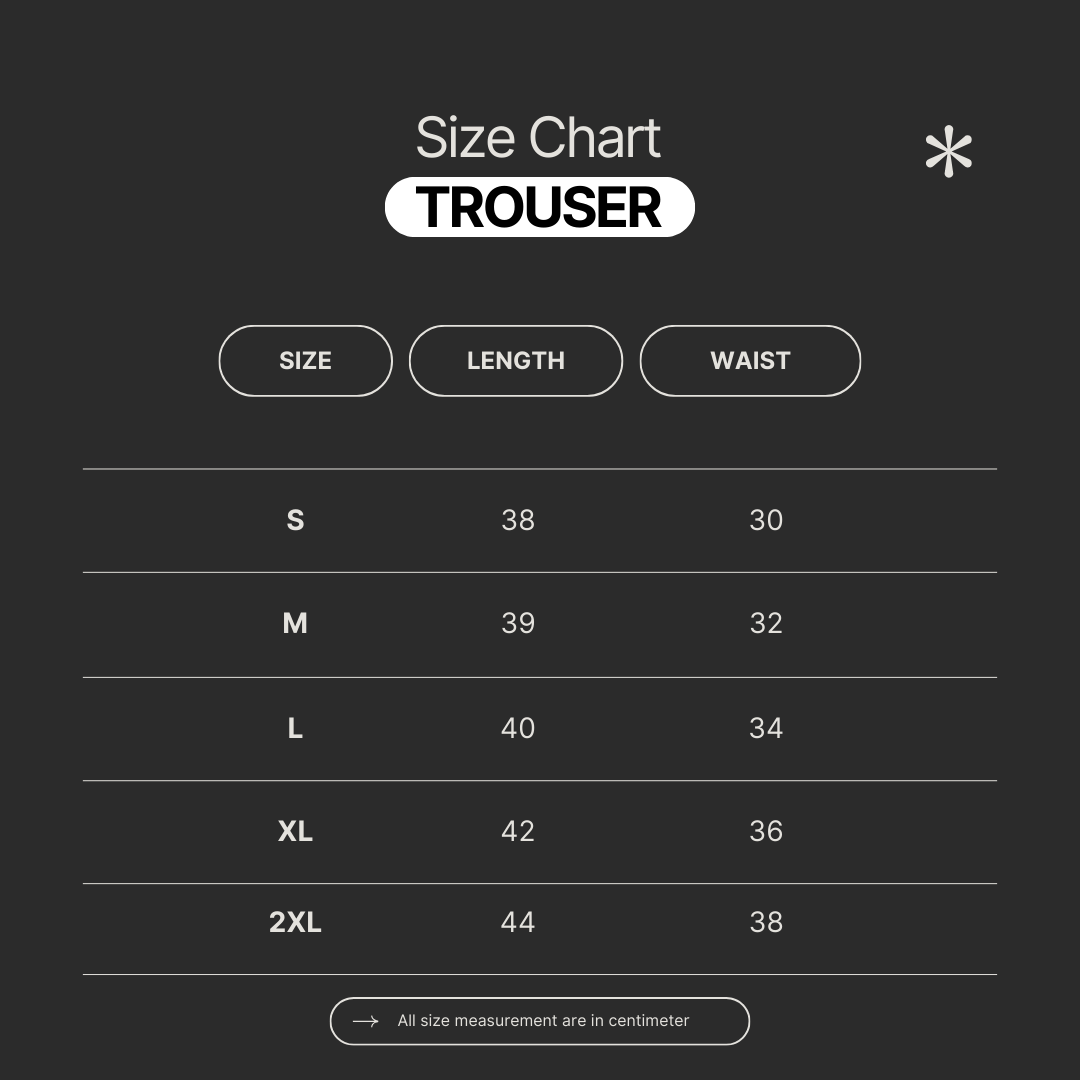Screen dimensions: 1080x1080
Task: Select the M size row label
Action: 295,624
